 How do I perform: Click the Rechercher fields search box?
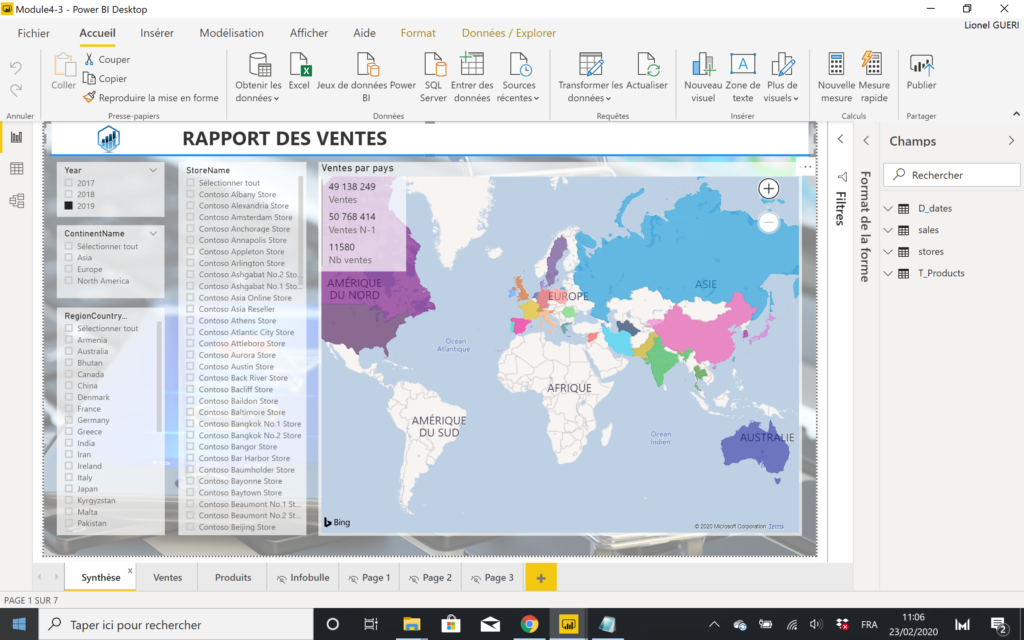(x=952, y=175)
